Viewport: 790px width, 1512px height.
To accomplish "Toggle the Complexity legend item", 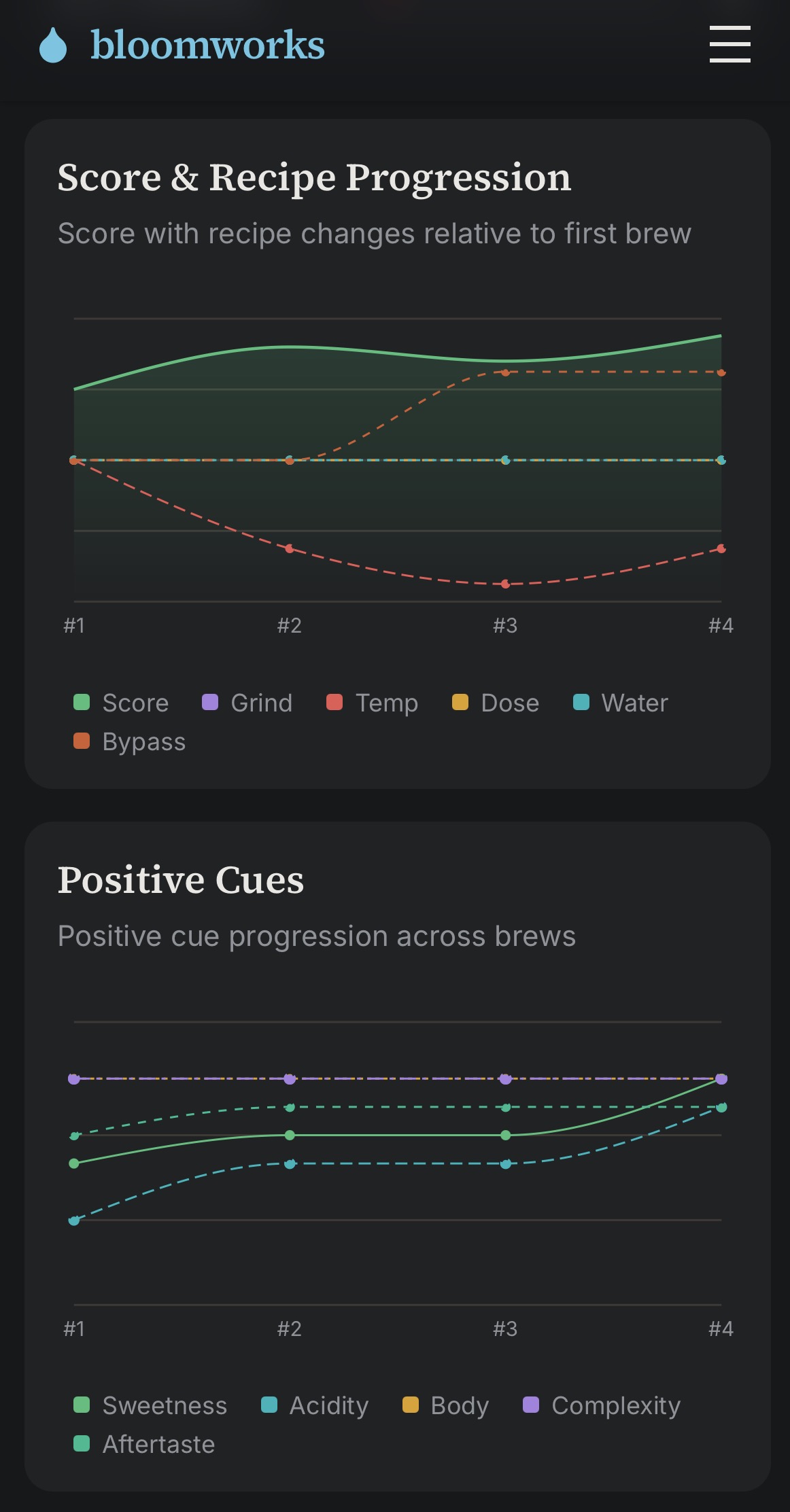I will click(x=602, y=1405).
